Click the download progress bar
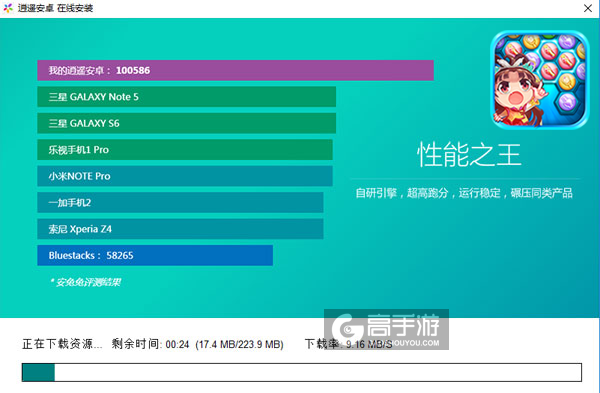The height and width of the screenshot is (393, 600). [302, 372]
